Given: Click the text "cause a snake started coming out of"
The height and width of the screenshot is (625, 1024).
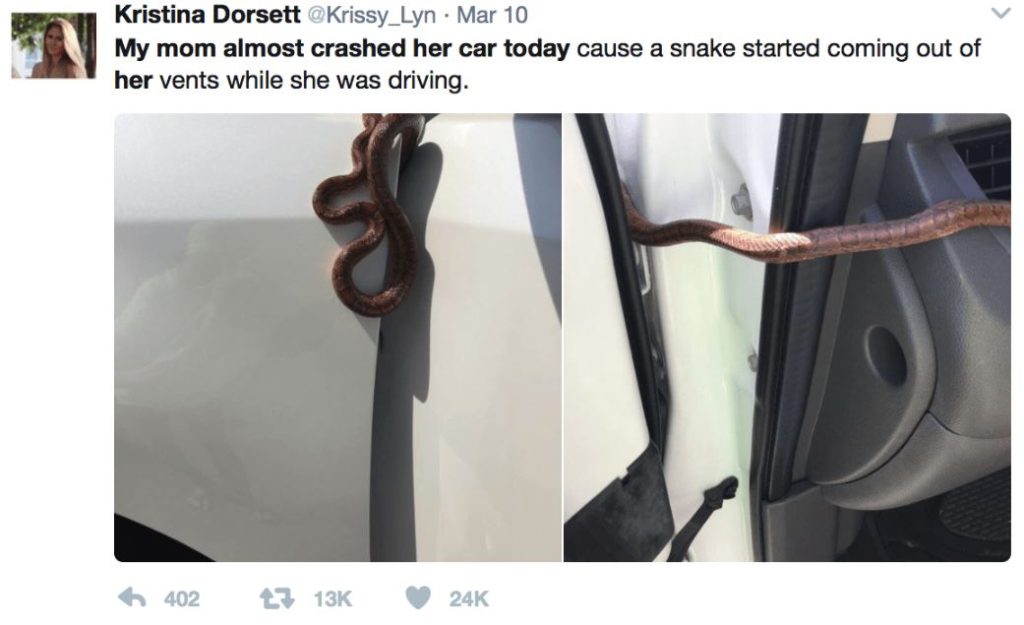Looking at the screenshot, I should point(778,48).
